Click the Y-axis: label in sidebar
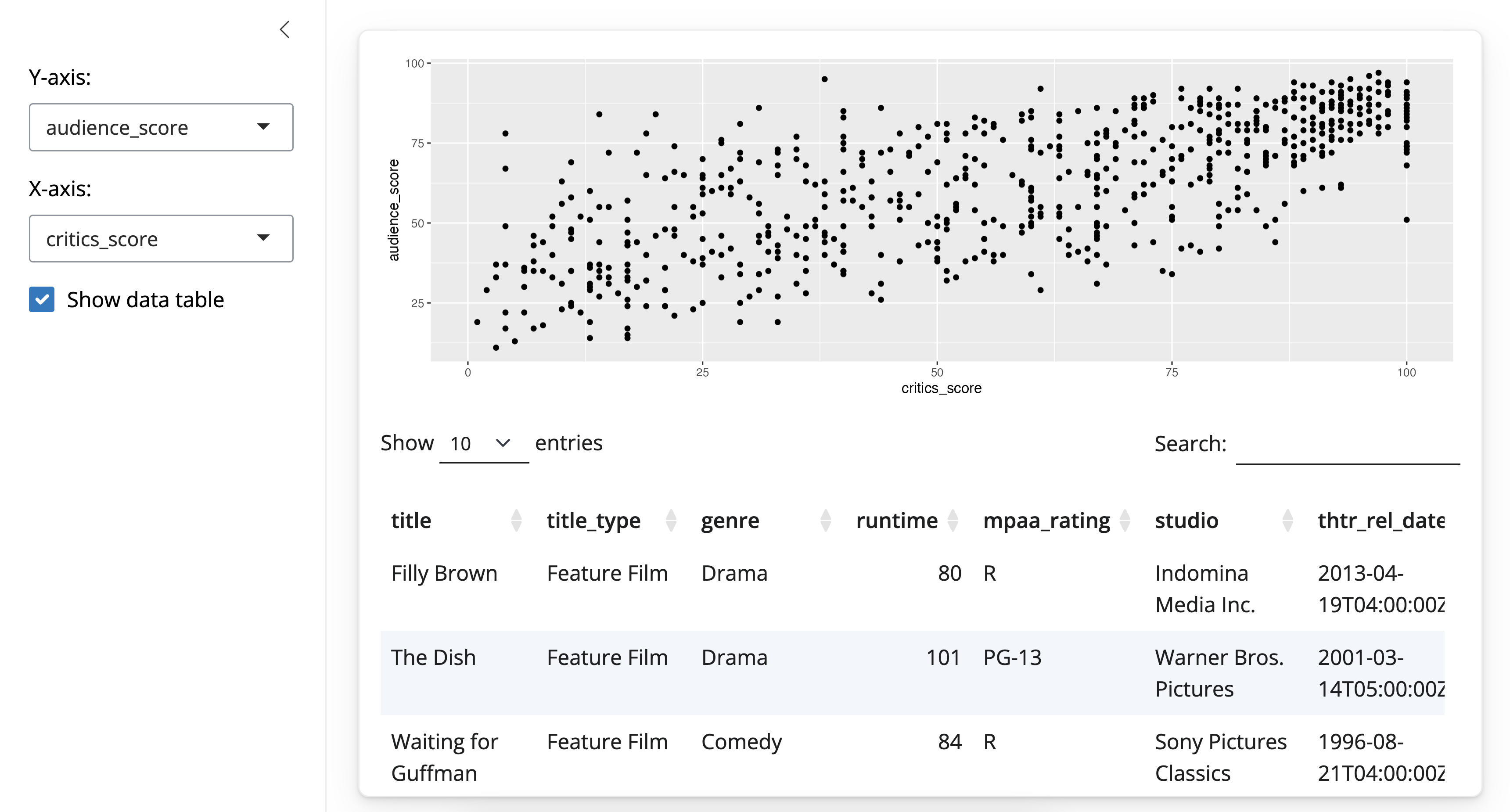1510x812 pixels. pyautogui.click(x=60, y=77)
